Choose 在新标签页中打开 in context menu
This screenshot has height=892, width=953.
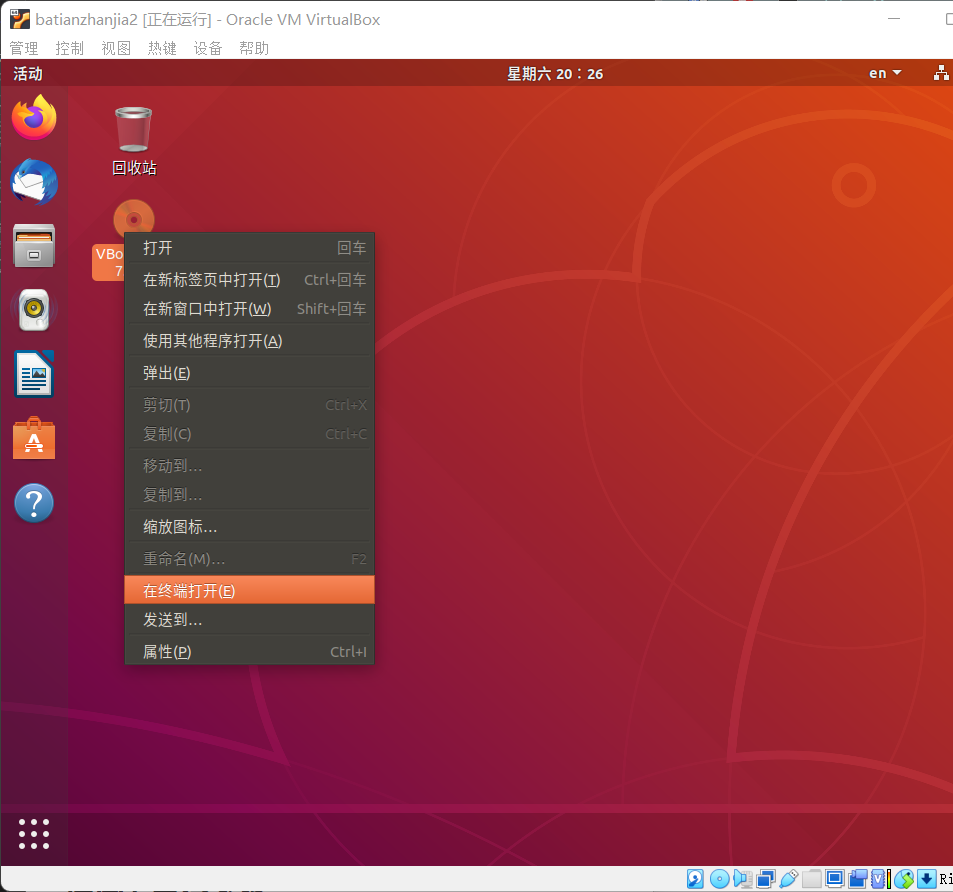249,280
